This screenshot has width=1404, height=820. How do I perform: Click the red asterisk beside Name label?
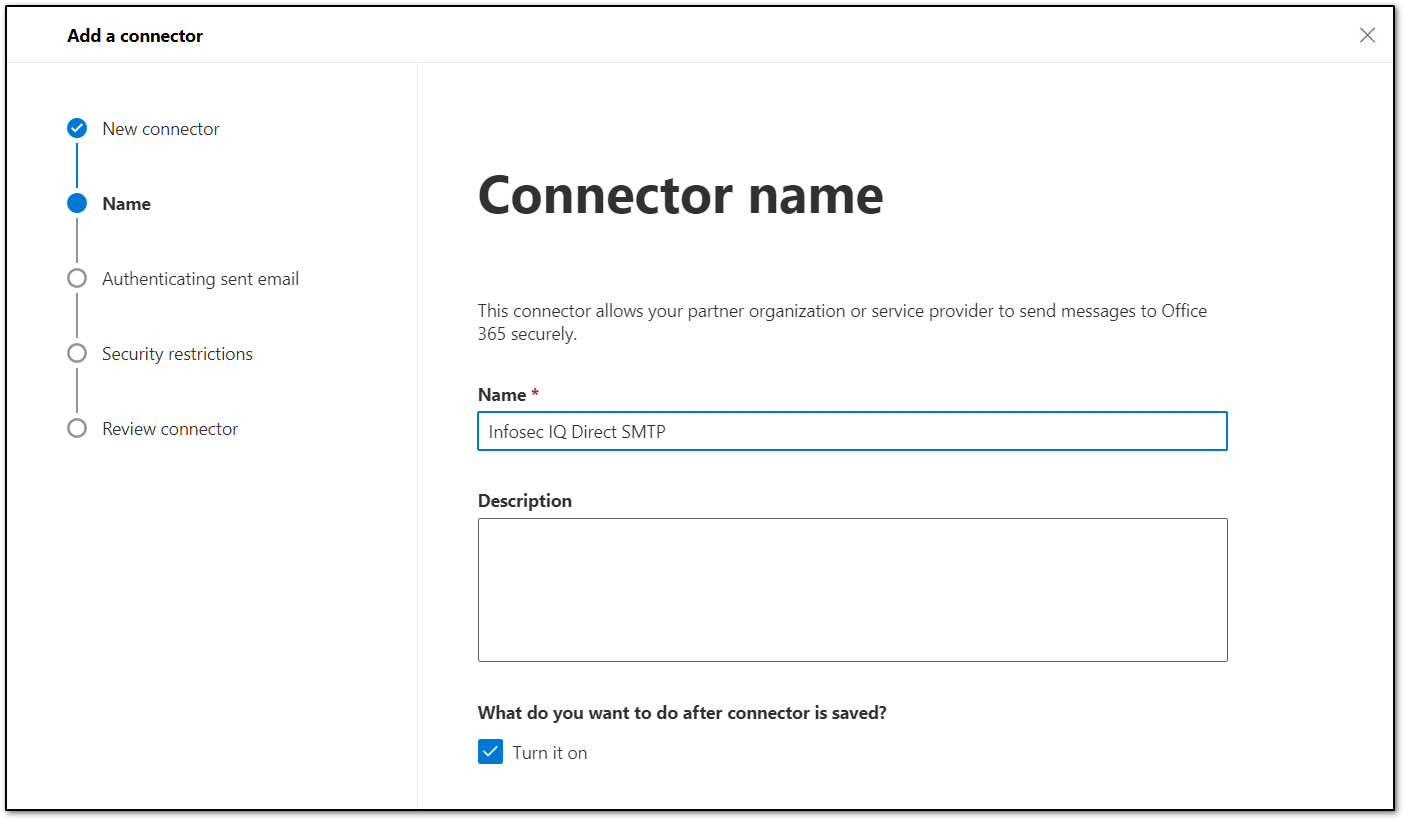point(535,394)
